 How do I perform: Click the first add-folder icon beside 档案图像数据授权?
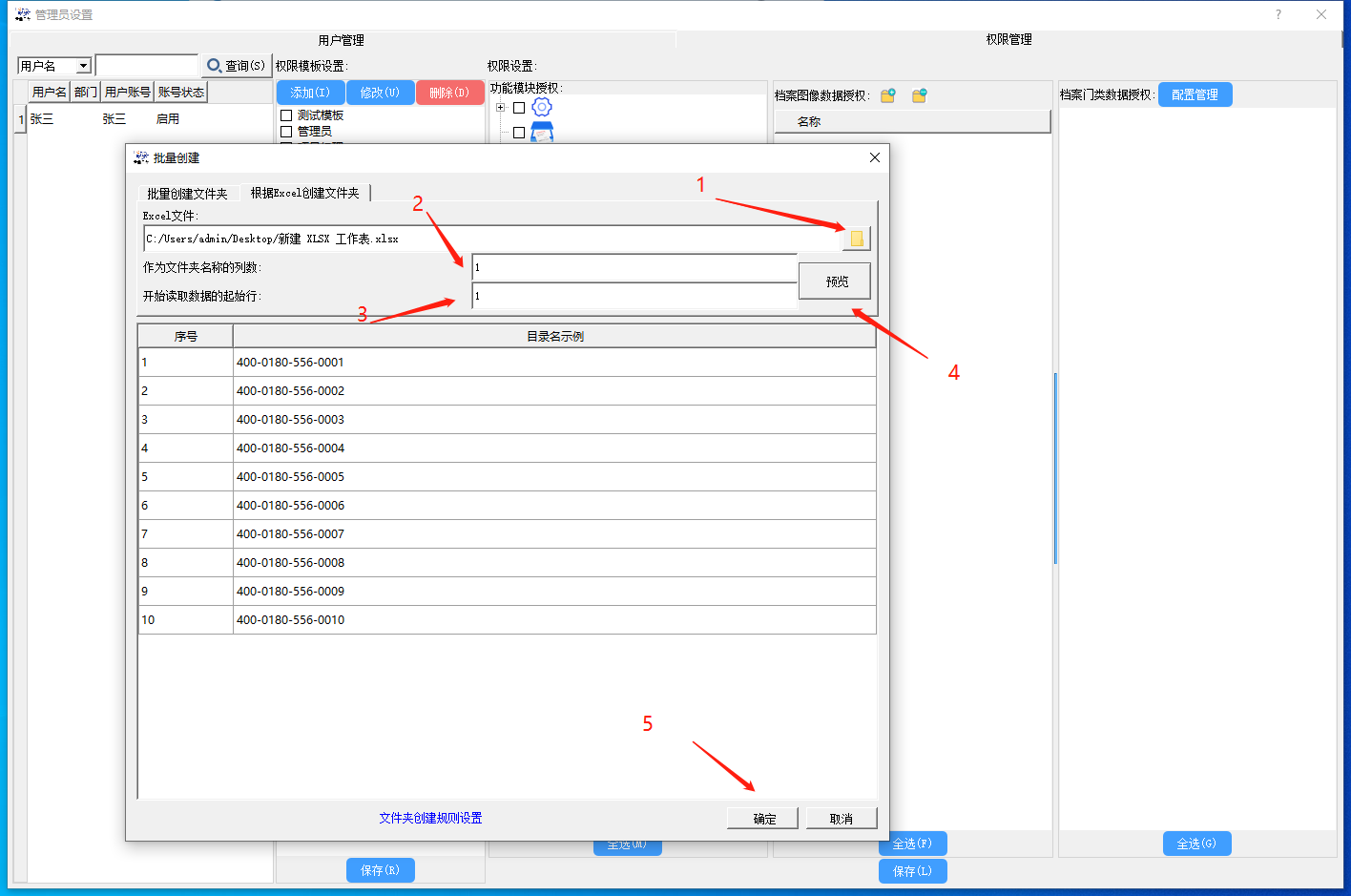click(x=887, y=95)
